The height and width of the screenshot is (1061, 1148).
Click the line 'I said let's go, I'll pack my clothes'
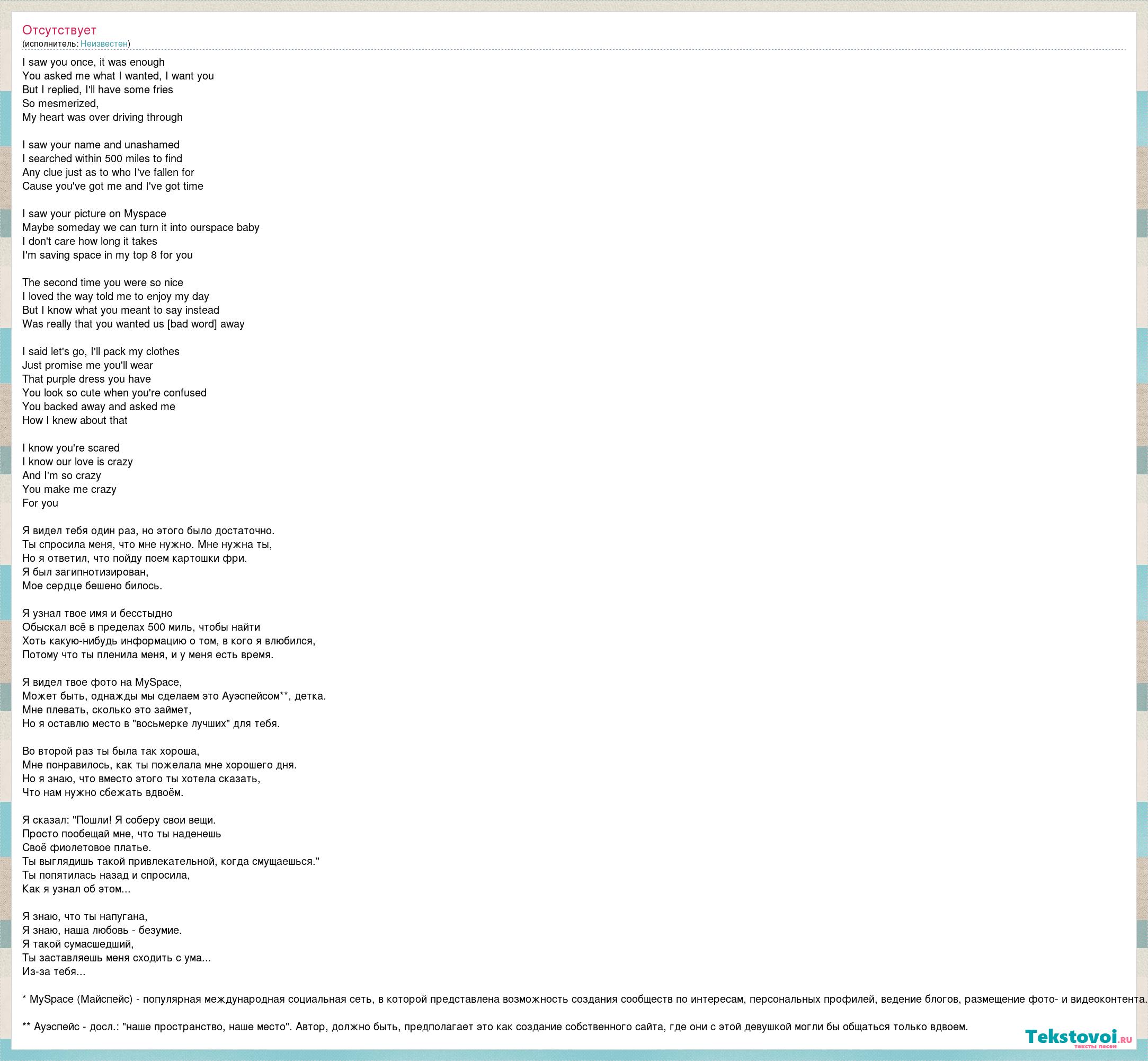point(101,351)
